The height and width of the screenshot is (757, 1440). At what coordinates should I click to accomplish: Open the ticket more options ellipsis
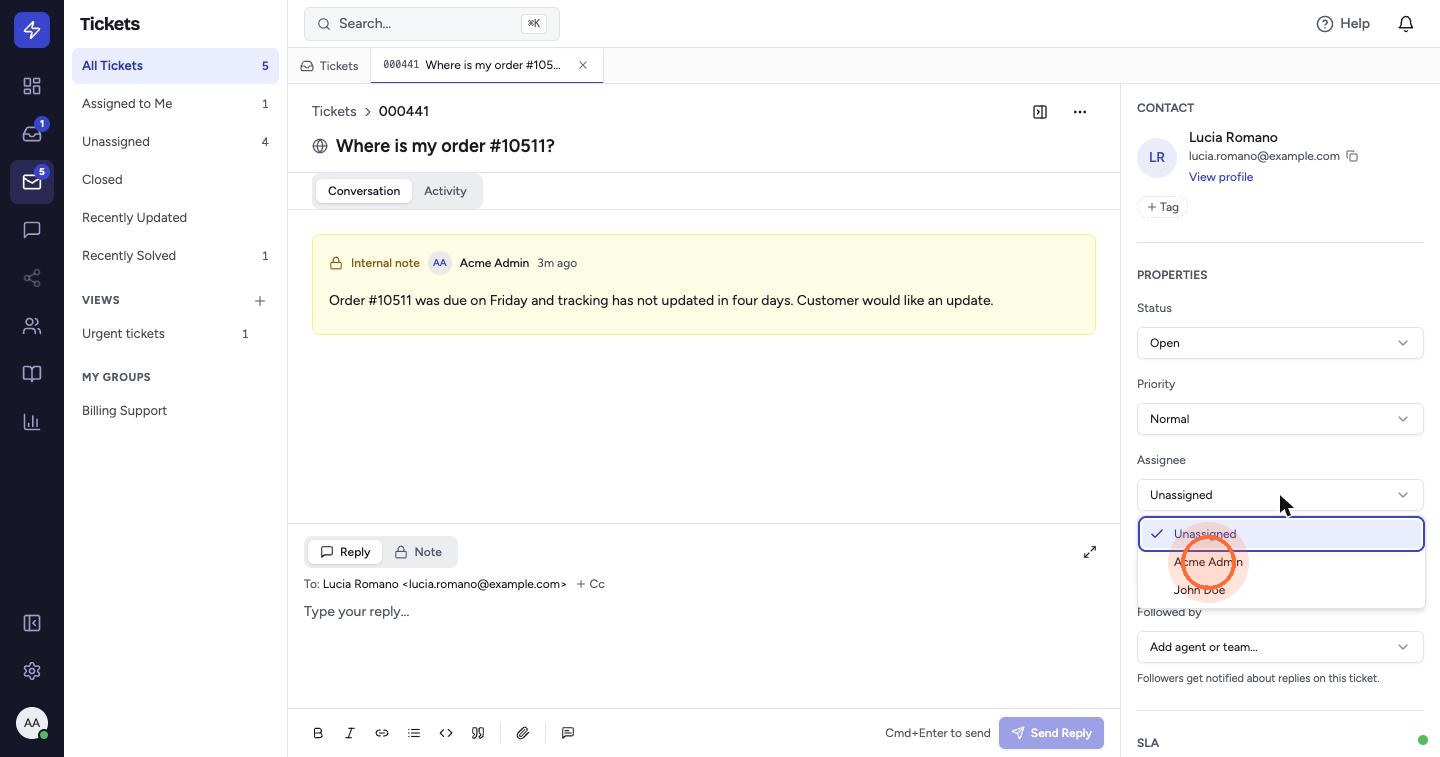(x=1080, y=112)
